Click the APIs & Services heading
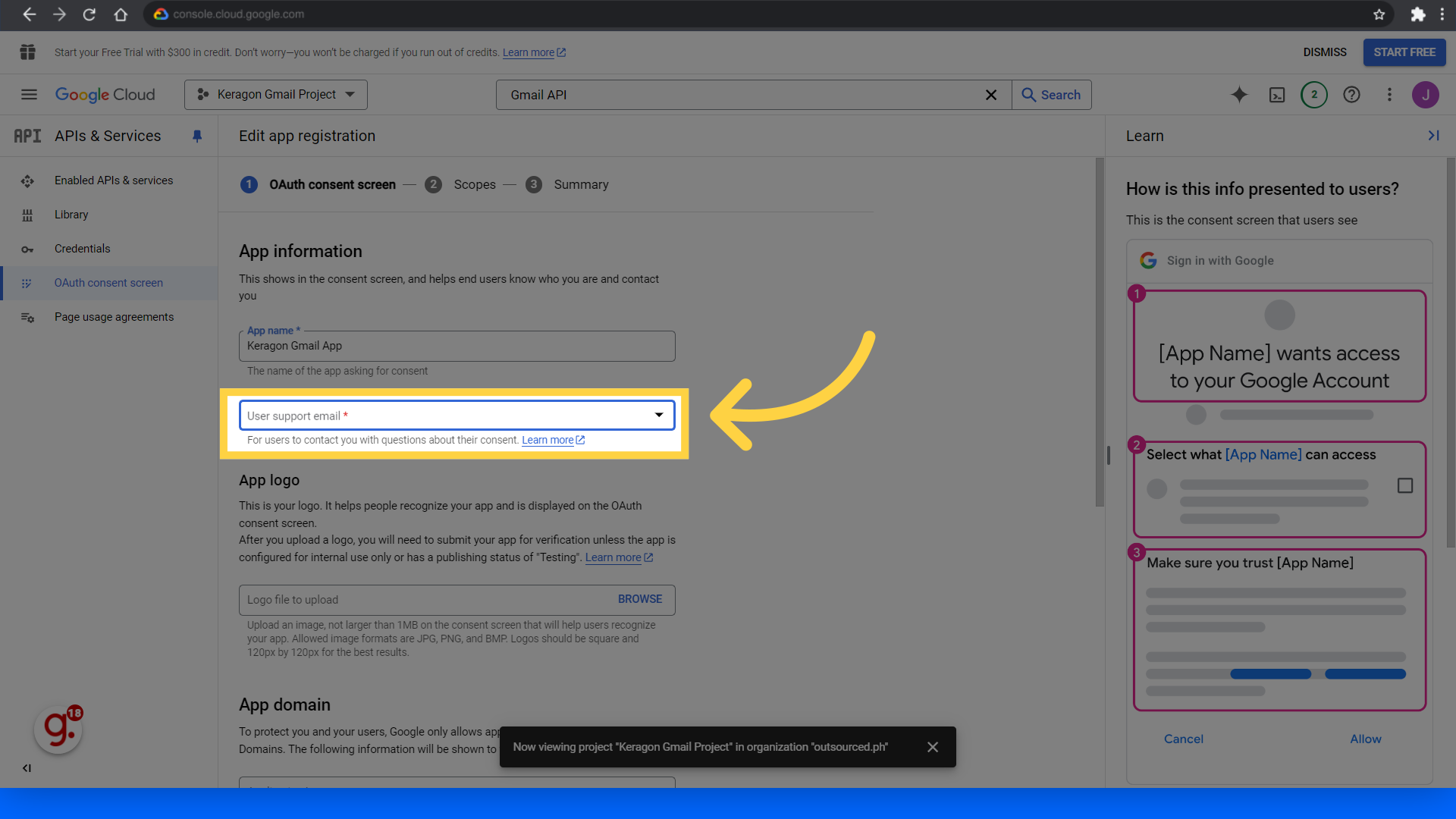 click(x=108, y=136)
